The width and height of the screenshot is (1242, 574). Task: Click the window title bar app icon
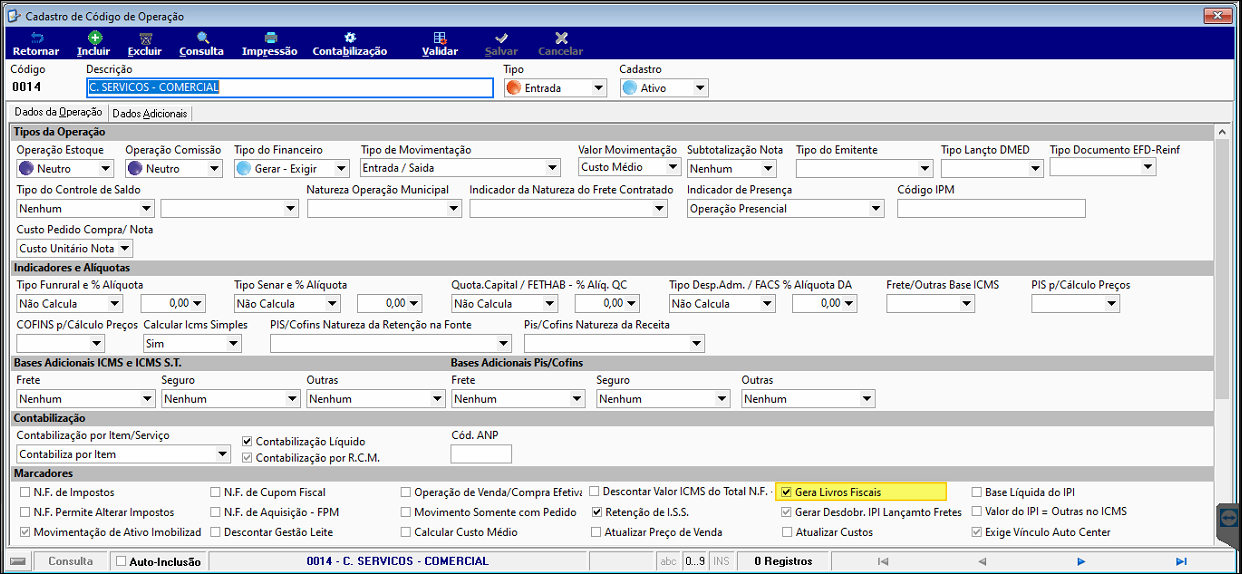point(12,17)
